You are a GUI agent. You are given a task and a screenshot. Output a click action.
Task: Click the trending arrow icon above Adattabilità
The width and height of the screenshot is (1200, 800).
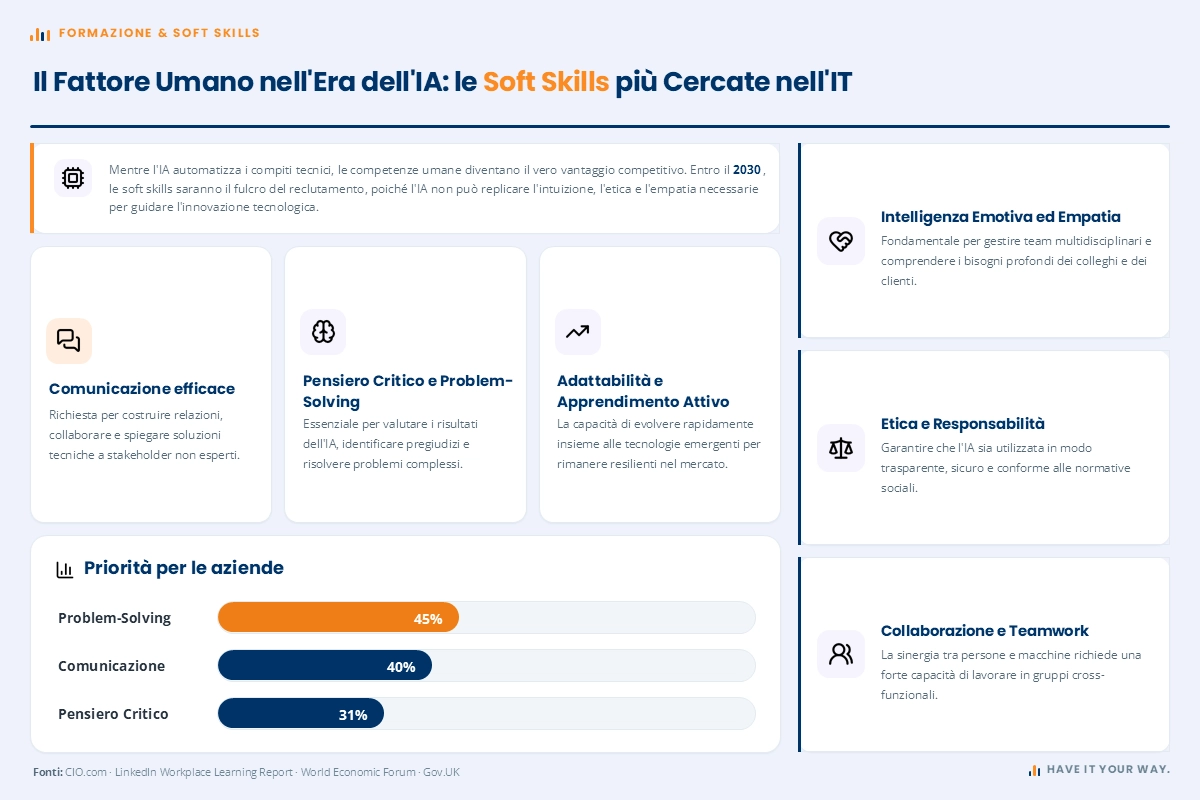(x=577, y=332)
